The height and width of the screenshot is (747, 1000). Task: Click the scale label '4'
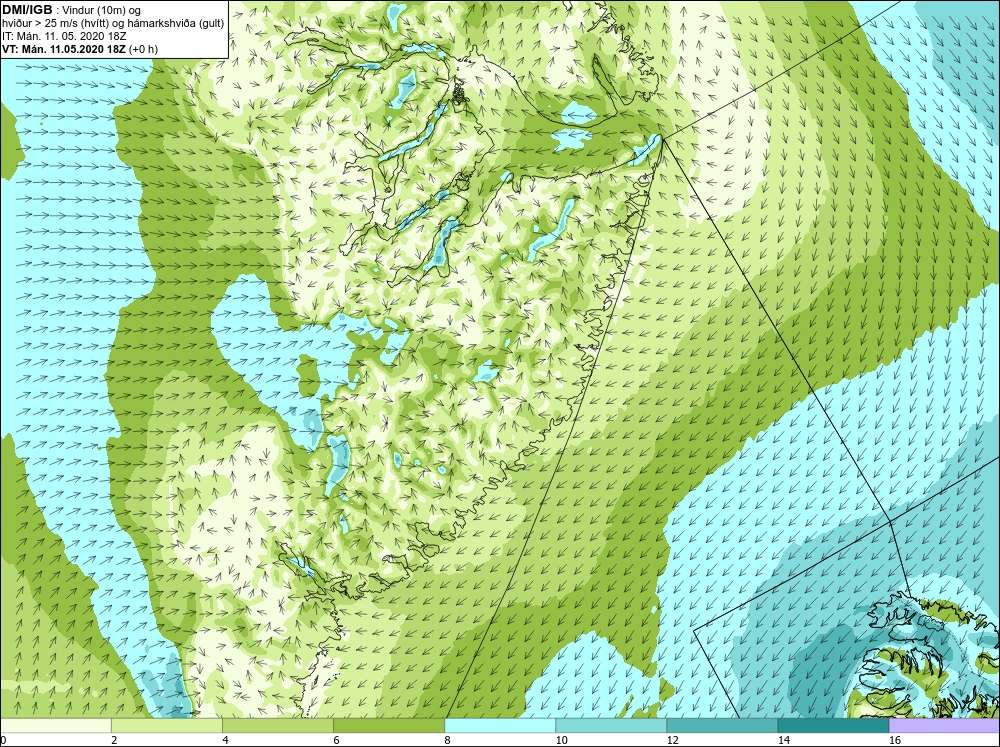pos(225,740)
